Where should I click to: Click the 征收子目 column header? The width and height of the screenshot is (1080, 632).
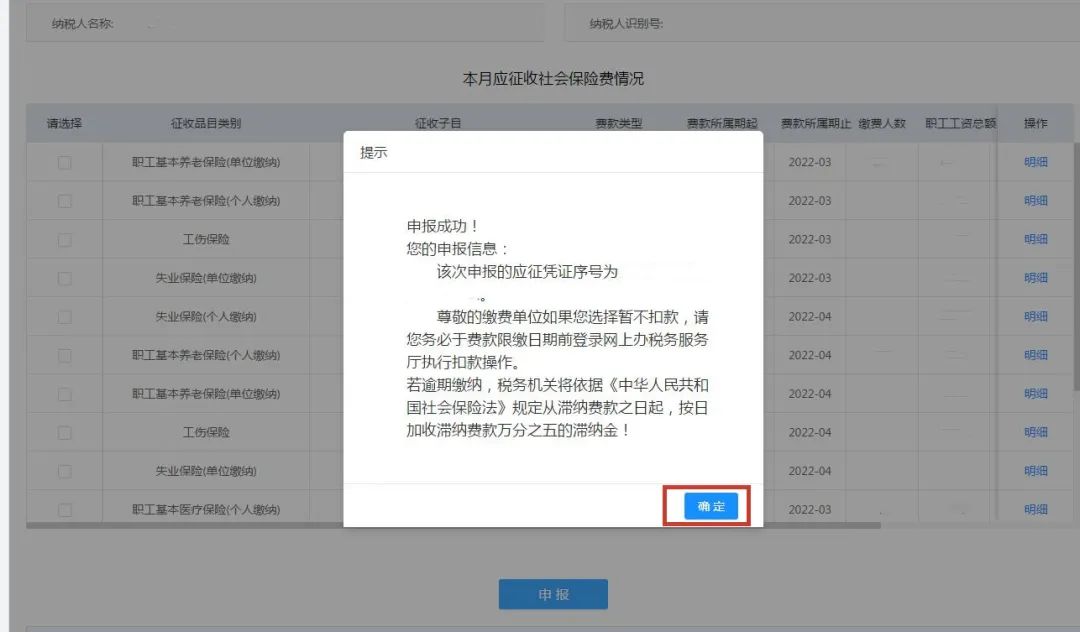pos(438,123)
